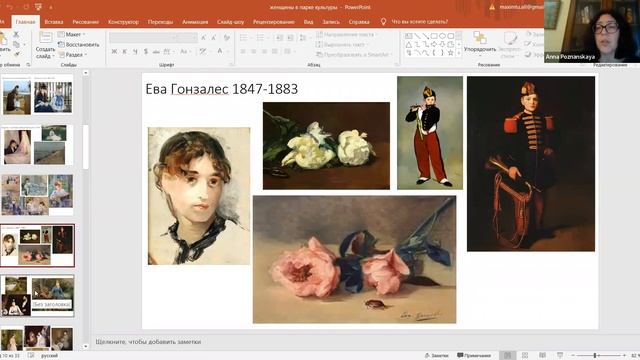Open the Конструктор ribbon tab

pos(123,22)
